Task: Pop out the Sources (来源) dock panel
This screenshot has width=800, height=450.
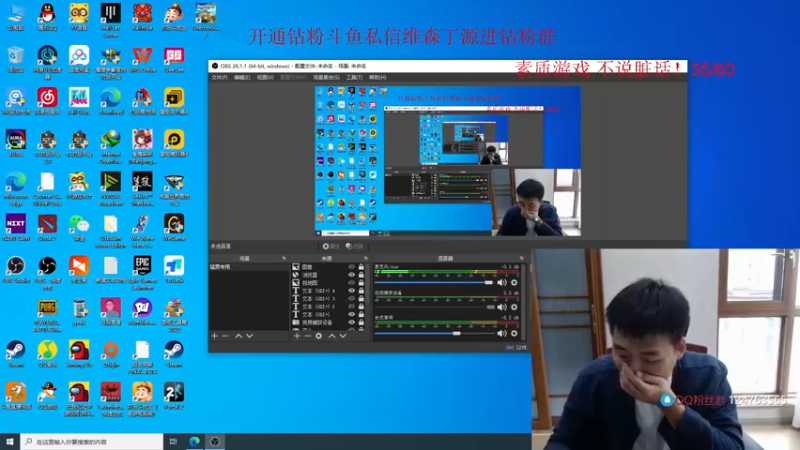Action: [366, 259]
